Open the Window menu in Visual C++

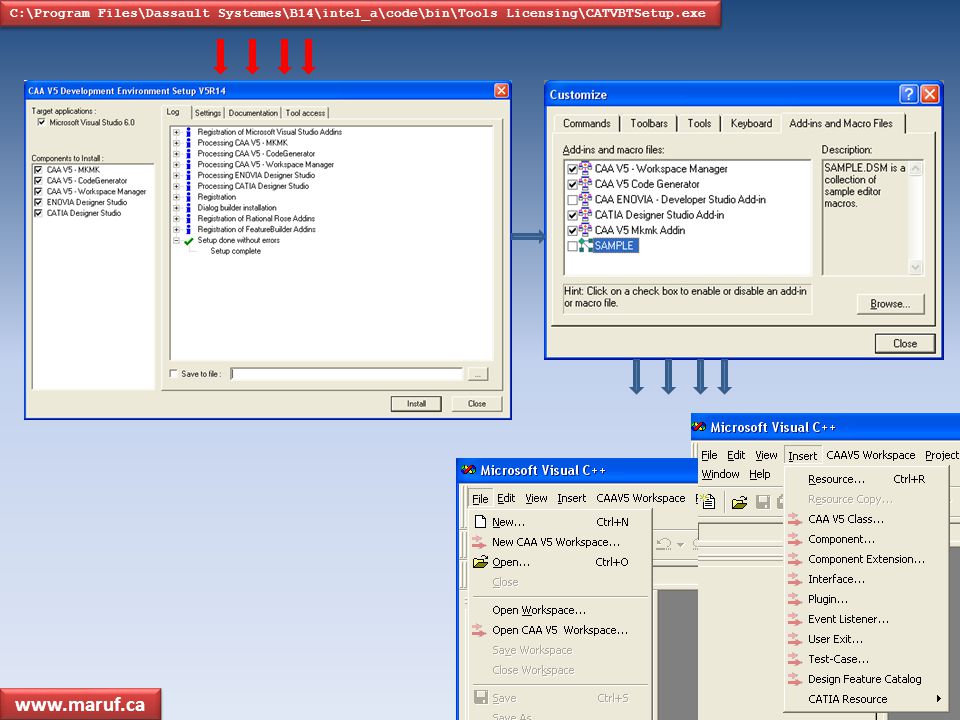click(721, 474)
